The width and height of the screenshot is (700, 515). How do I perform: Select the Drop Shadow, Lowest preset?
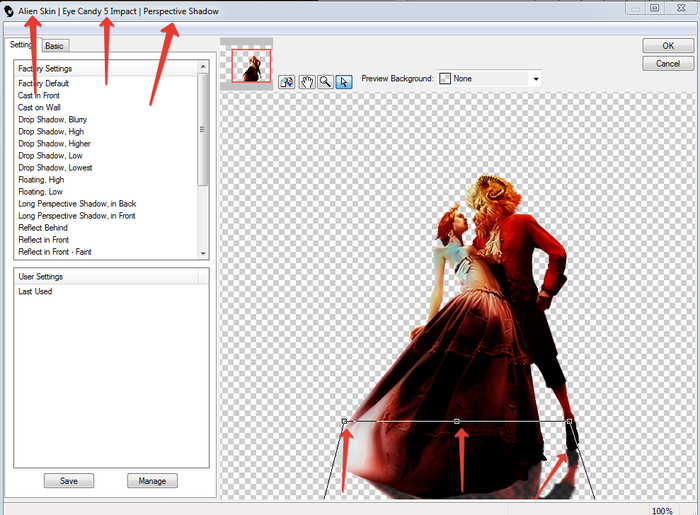coord(55,168)
